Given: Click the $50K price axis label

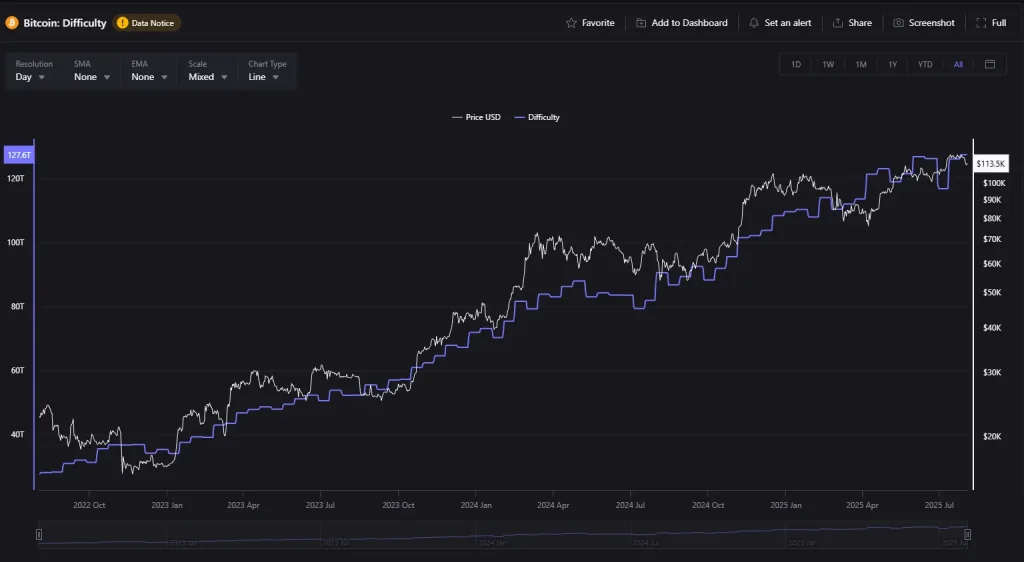Looking at the screenshot, I should (x=992, y=292).
